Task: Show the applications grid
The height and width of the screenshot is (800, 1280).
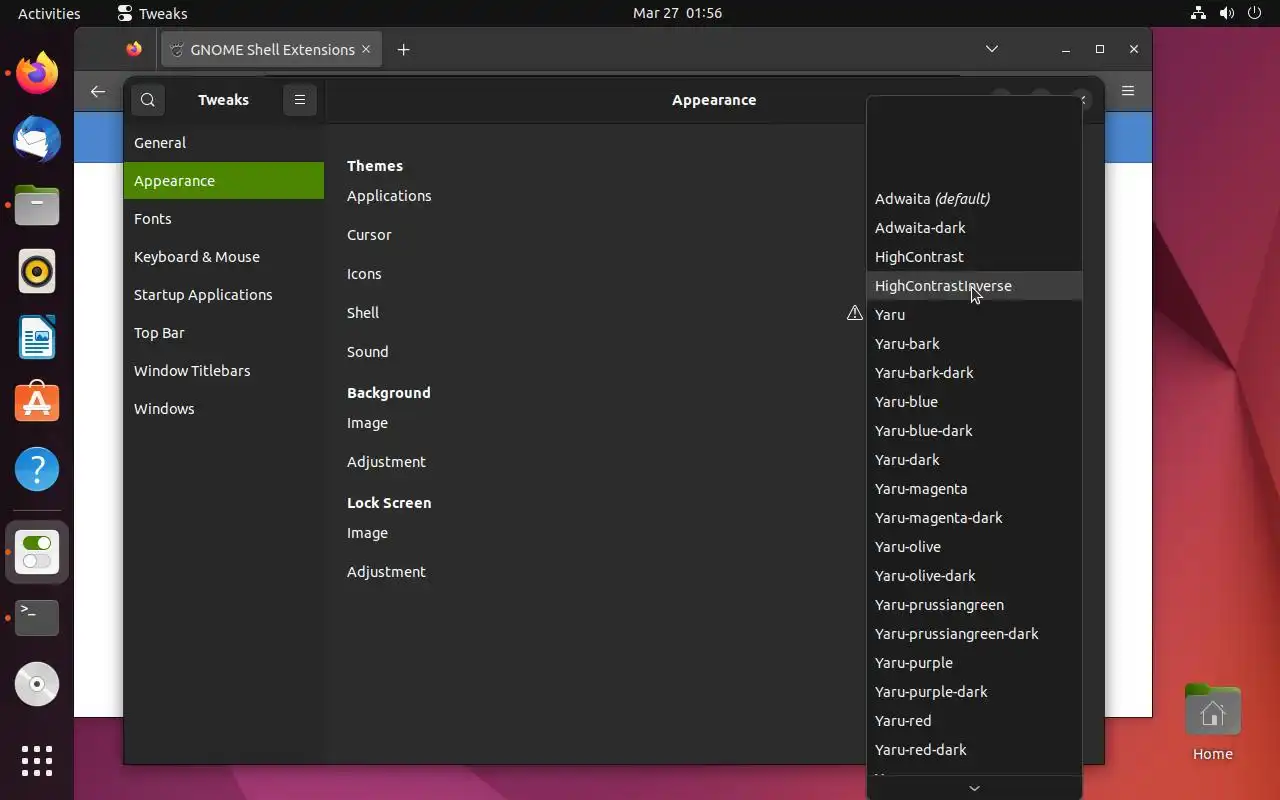Action: [x=37, y=761]
